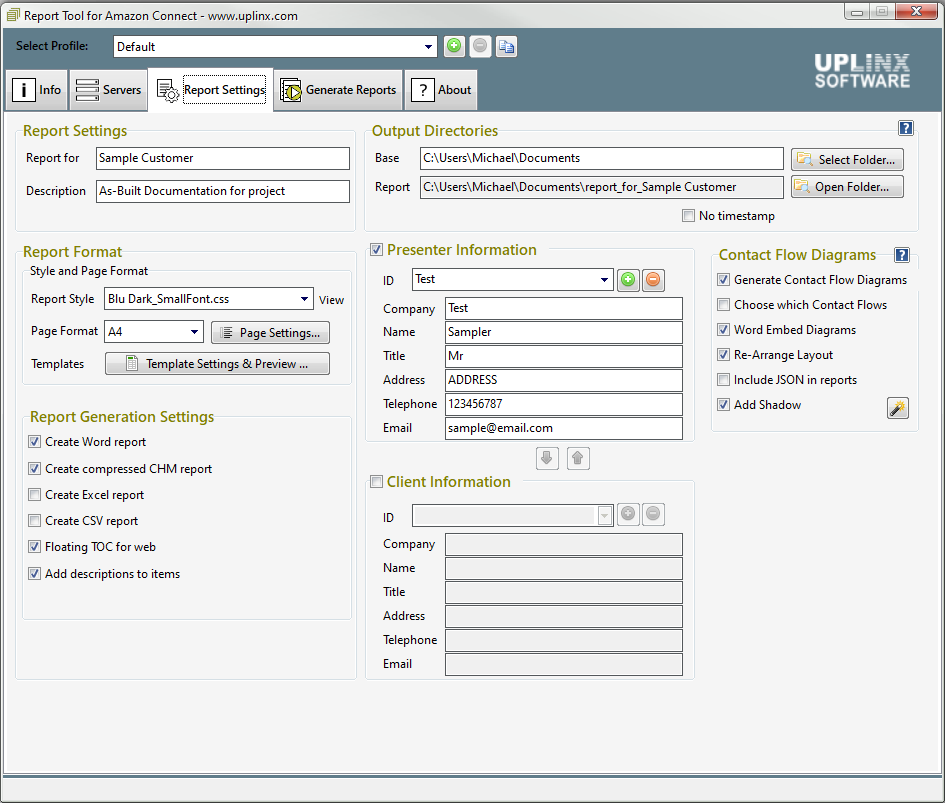Toggle Floating TOC for web
The image size is (945, 803).
pos(34,547)
